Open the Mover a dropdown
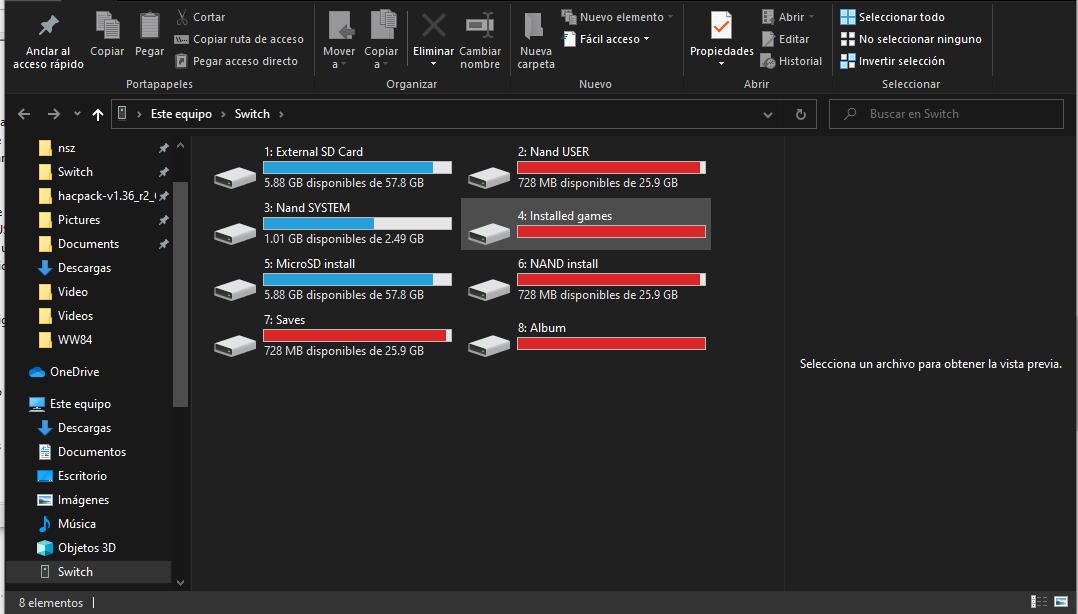1078x614 pixels. [x=339, y=40]
